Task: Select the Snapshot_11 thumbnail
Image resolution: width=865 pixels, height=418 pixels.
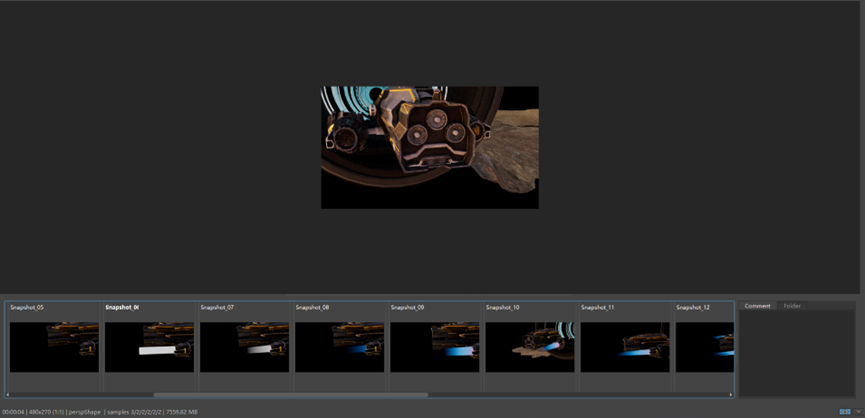Action: click(x=625, y=347)
